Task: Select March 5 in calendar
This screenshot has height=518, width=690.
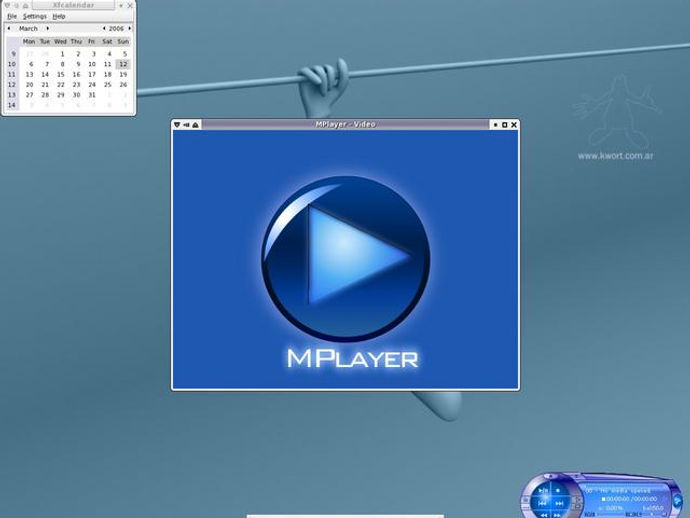Action: [x=125, y=54]
